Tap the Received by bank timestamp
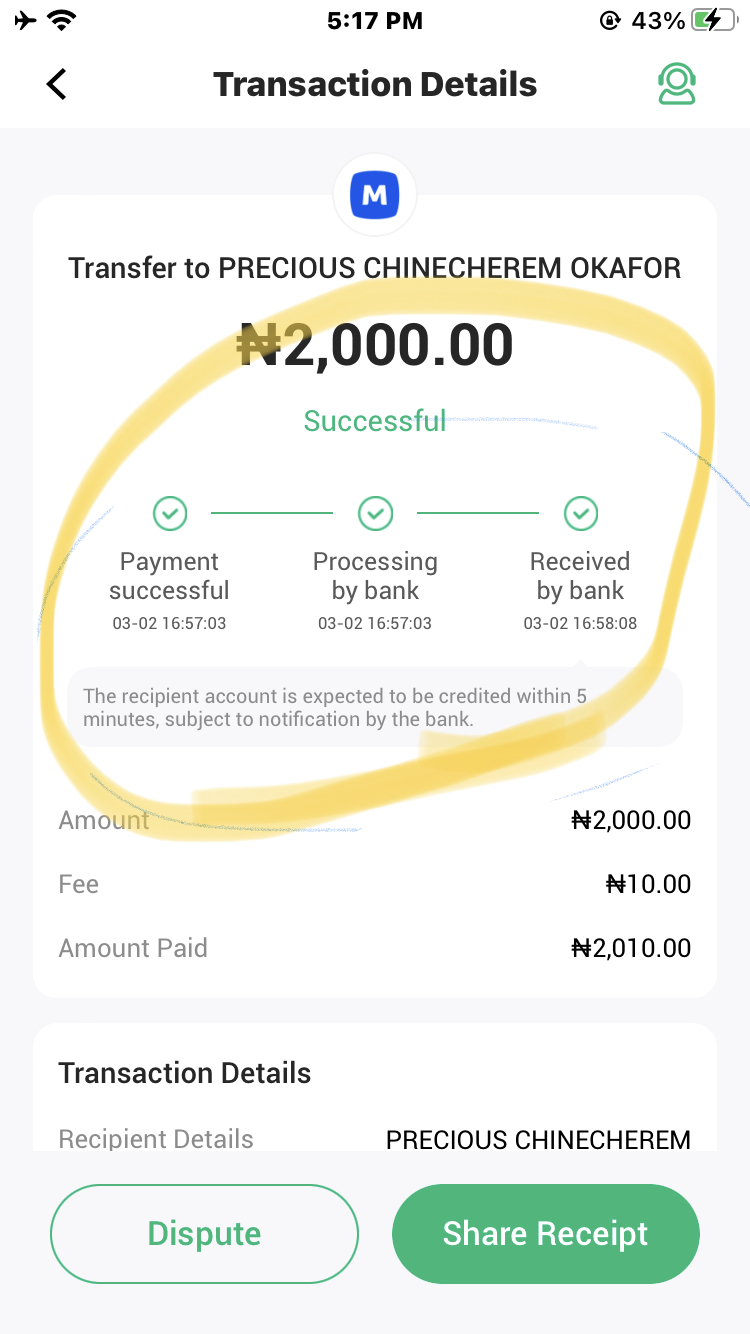Viewport: 750px width, 1334px height. [x=580, y=624]
